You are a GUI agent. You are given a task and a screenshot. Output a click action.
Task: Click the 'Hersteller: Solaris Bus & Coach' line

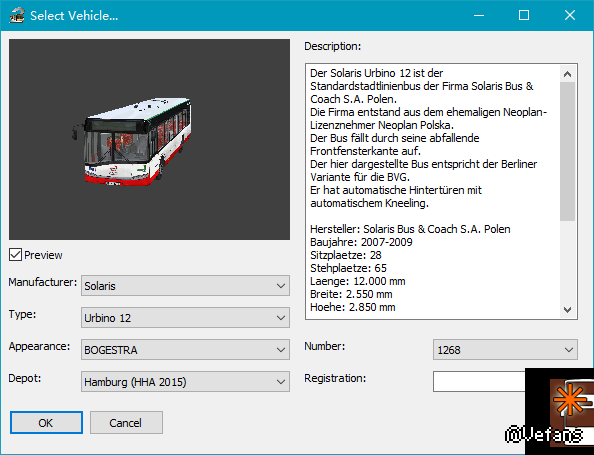point(410,229)
